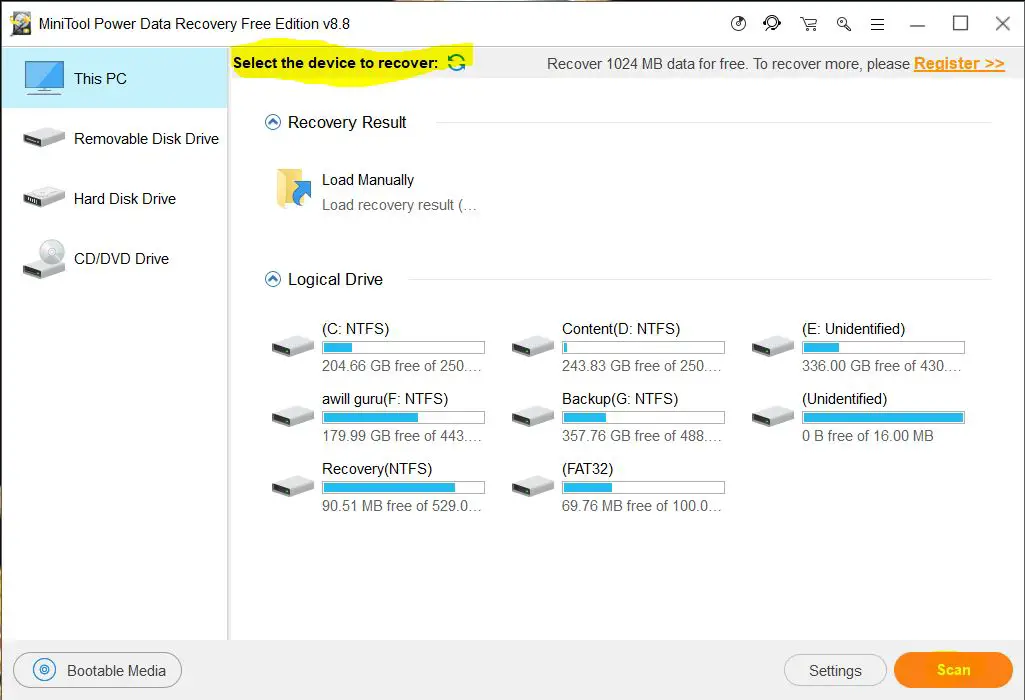Collapse the Logical Drive section
The height and width of the screenshot is (700, 1025).
pyautogui.click(x=273, y=279)
